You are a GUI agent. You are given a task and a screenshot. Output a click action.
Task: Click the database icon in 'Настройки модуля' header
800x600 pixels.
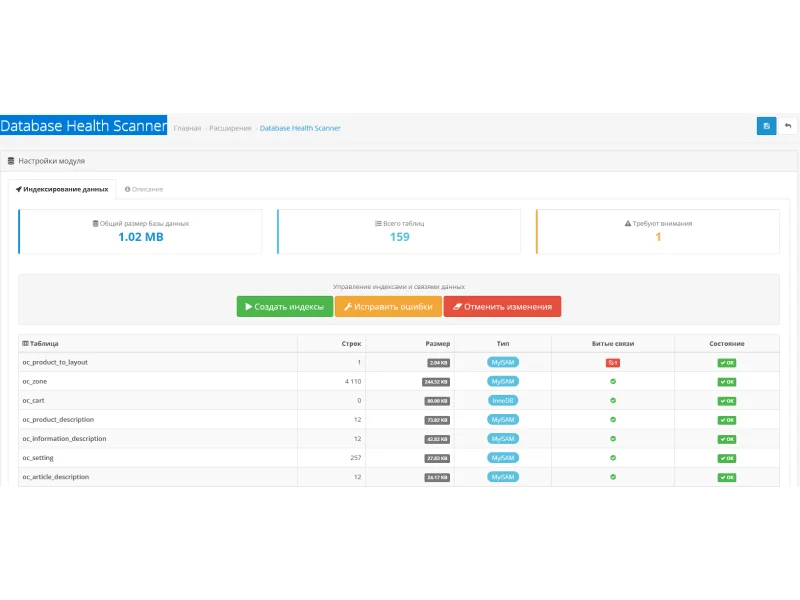(x=11, y=161)
